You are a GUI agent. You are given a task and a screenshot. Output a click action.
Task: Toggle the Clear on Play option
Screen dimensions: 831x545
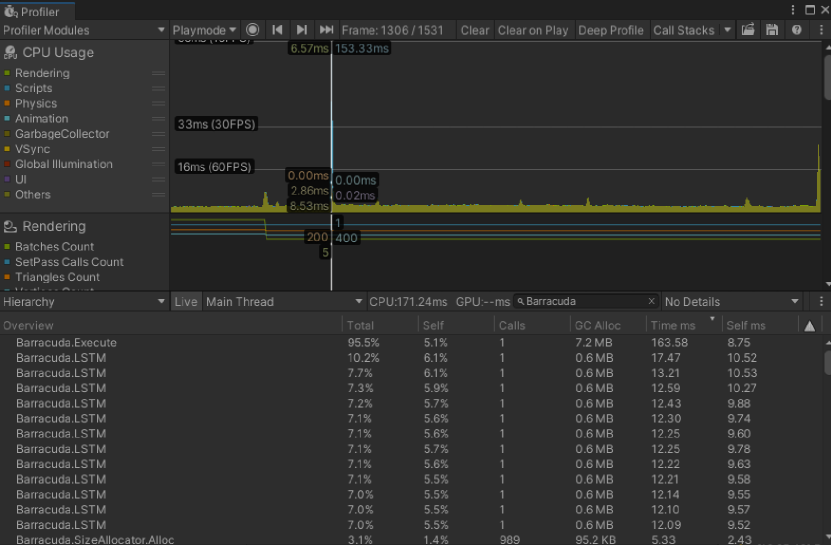pos(533,30)
